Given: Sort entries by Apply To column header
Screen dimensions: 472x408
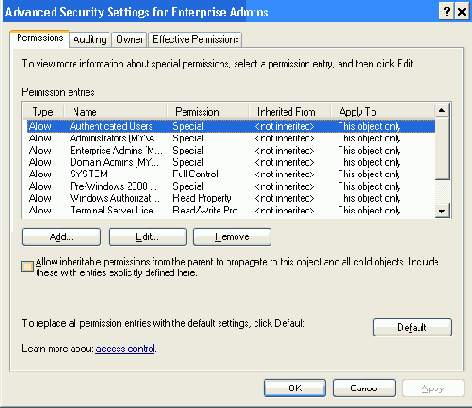Looking at the screenshot, I should click(383, 112).
